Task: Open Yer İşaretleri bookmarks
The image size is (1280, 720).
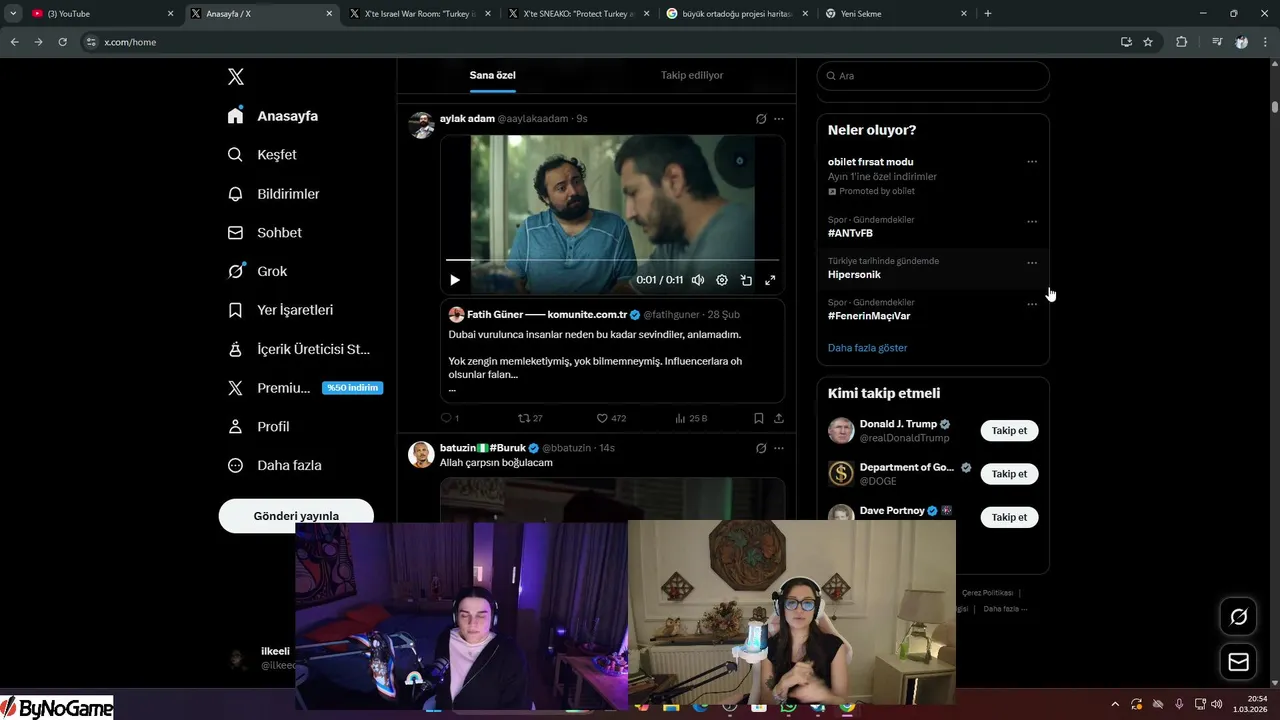Action: (x=280, y=310)
